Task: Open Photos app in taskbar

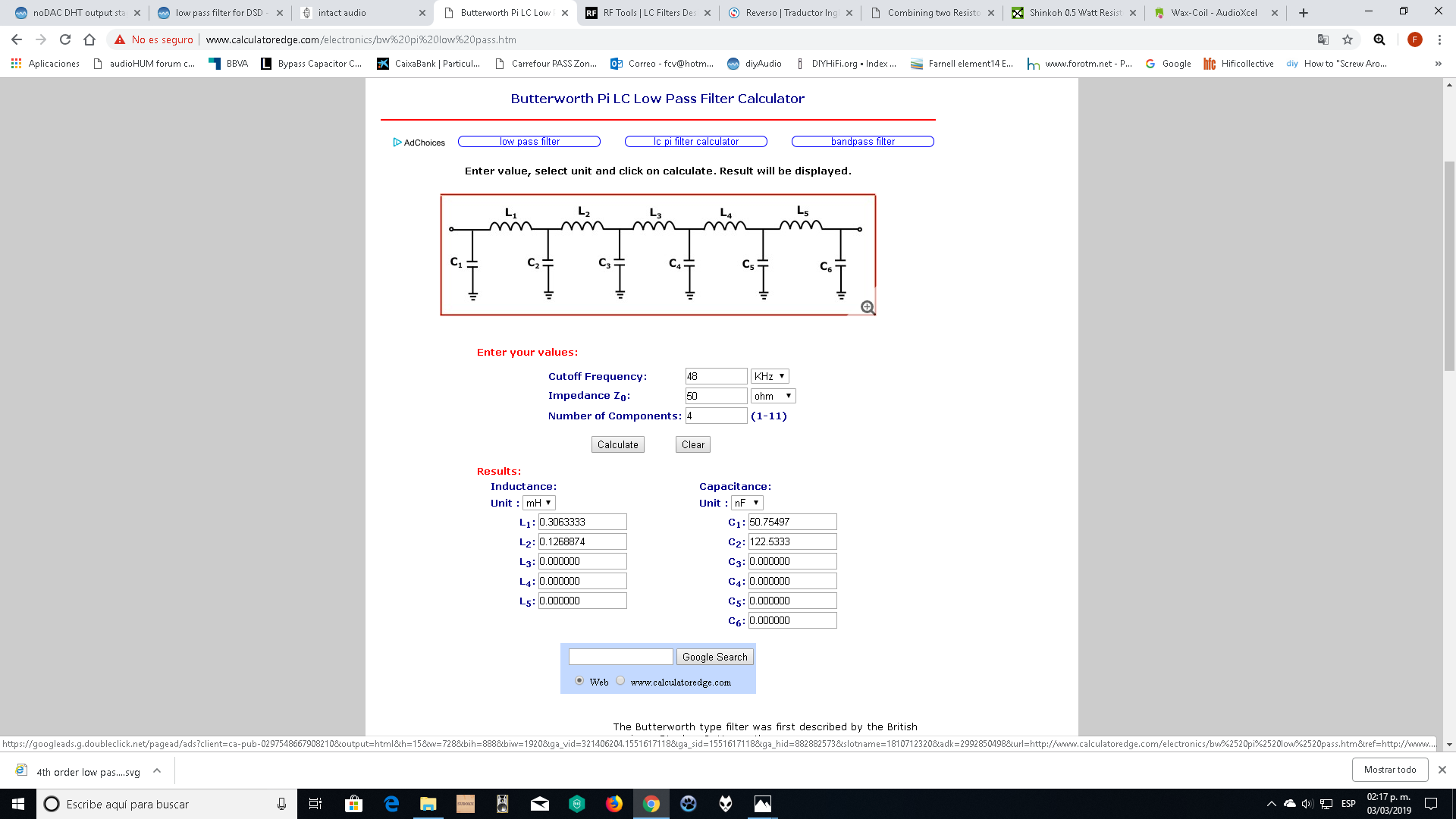Action: (763, 804)
